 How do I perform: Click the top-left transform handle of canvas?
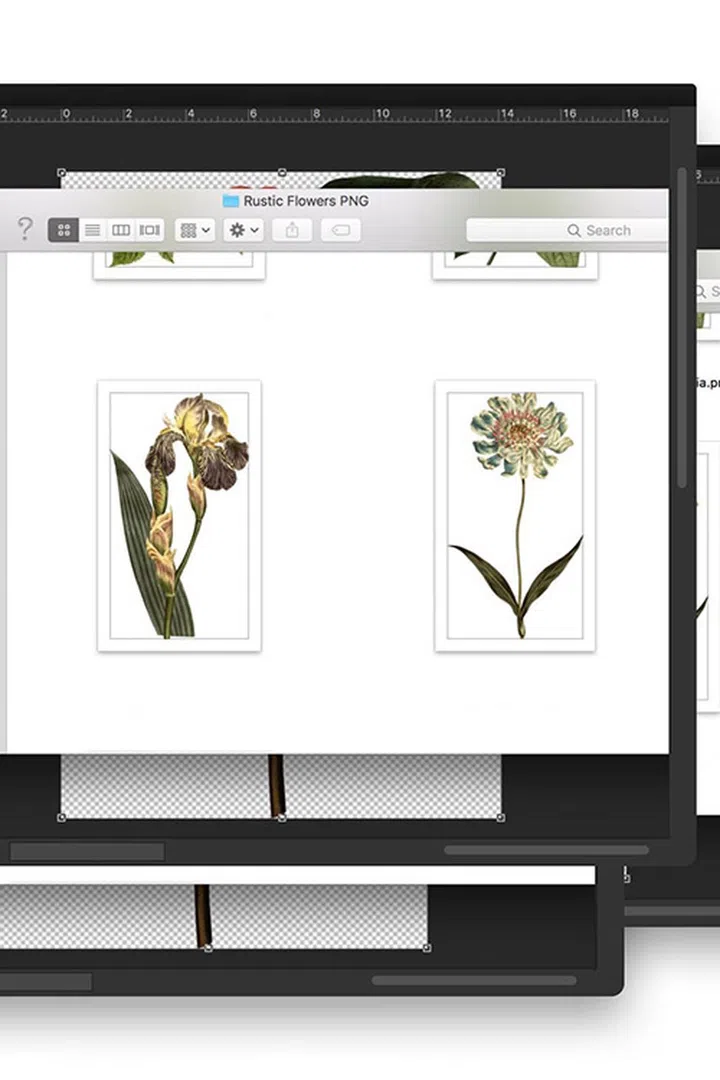pos(62,172)
